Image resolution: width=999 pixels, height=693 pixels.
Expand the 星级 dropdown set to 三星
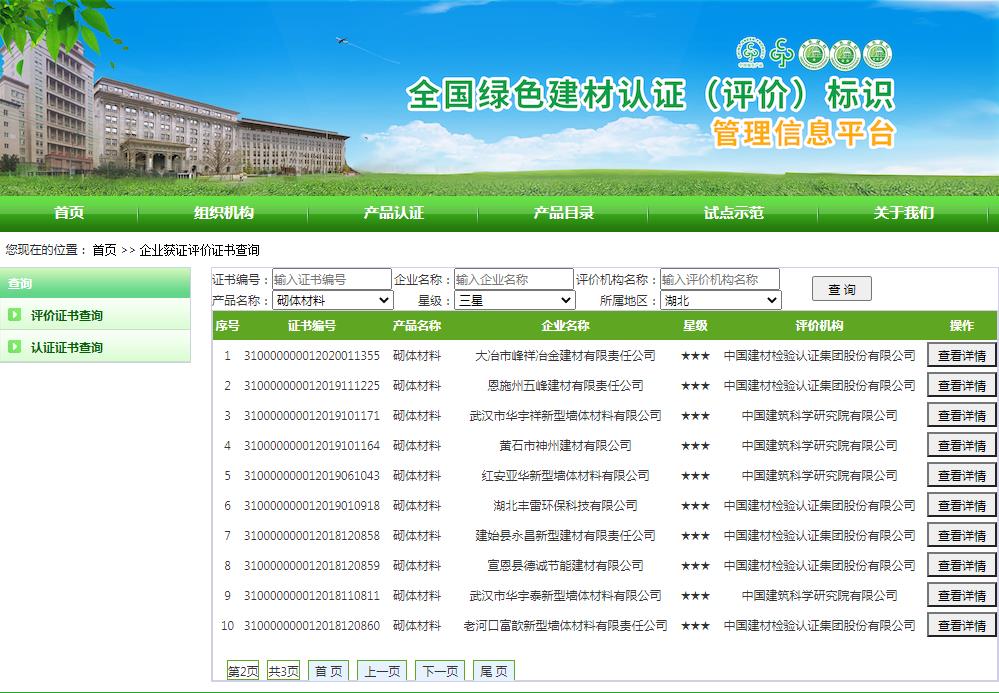(515, 300)
